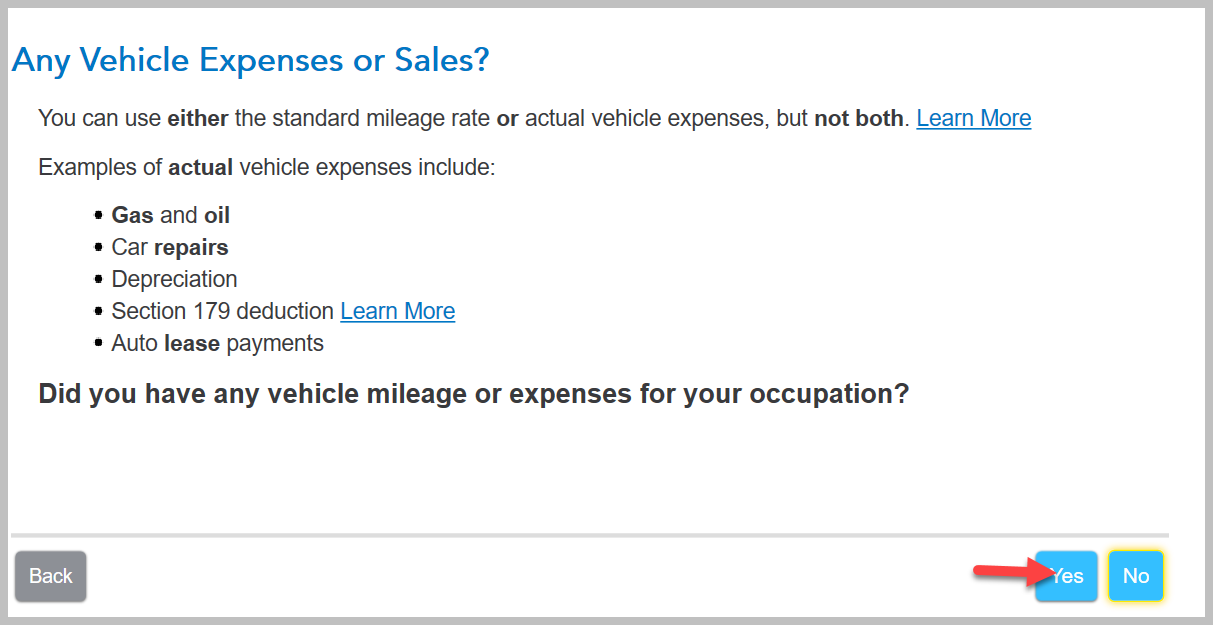
Task: Click the bold 'not both' text
Action: click(x=859, y=118)
